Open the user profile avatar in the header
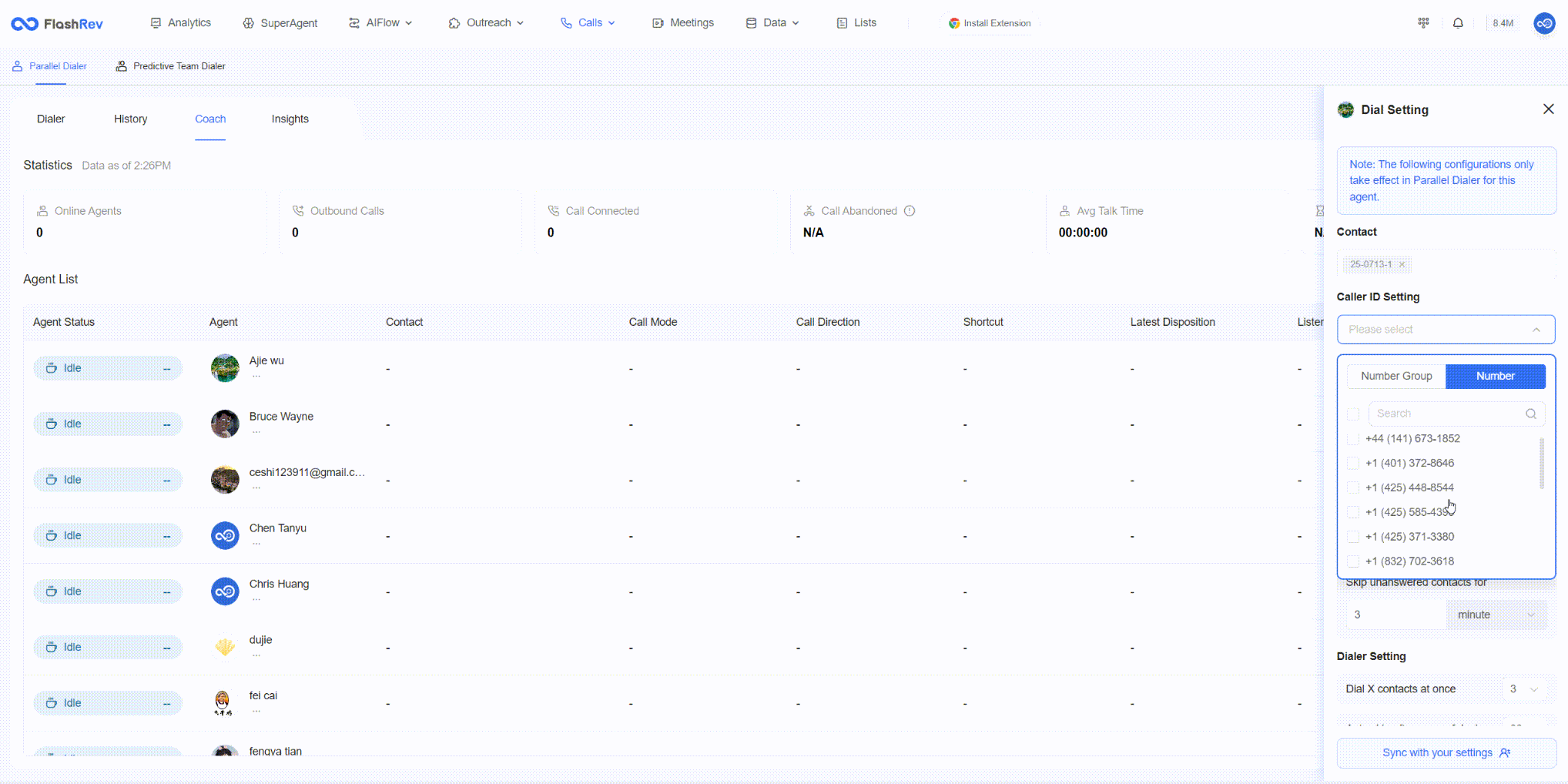The width and height of the screenshot is (1568, 784). coord(1544,24)
